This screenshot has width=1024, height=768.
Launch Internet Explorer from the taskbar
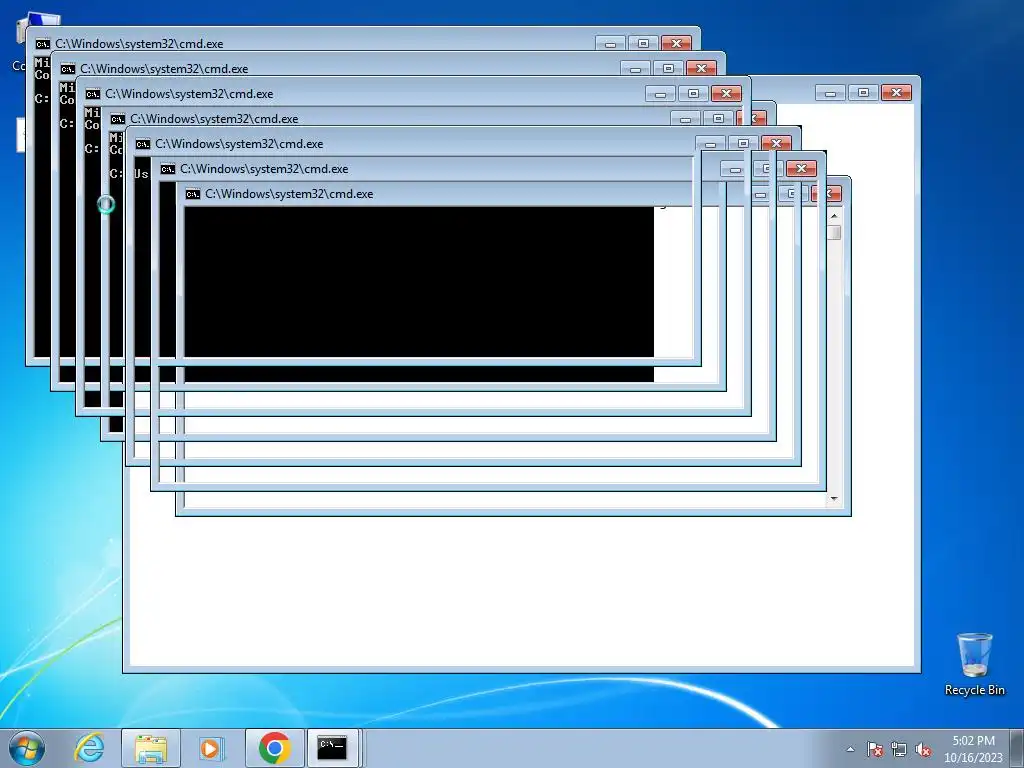(89, 748)
